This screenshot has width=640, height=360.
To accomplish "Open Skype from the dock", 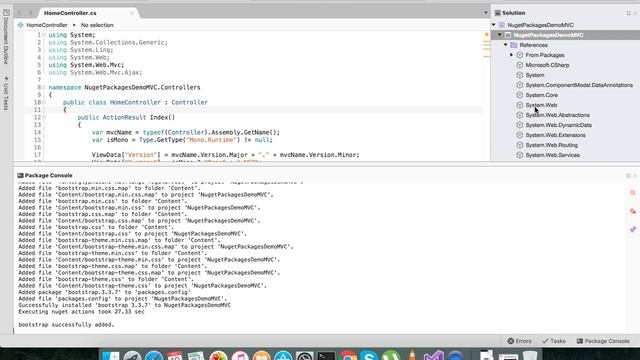I will 369,356.
